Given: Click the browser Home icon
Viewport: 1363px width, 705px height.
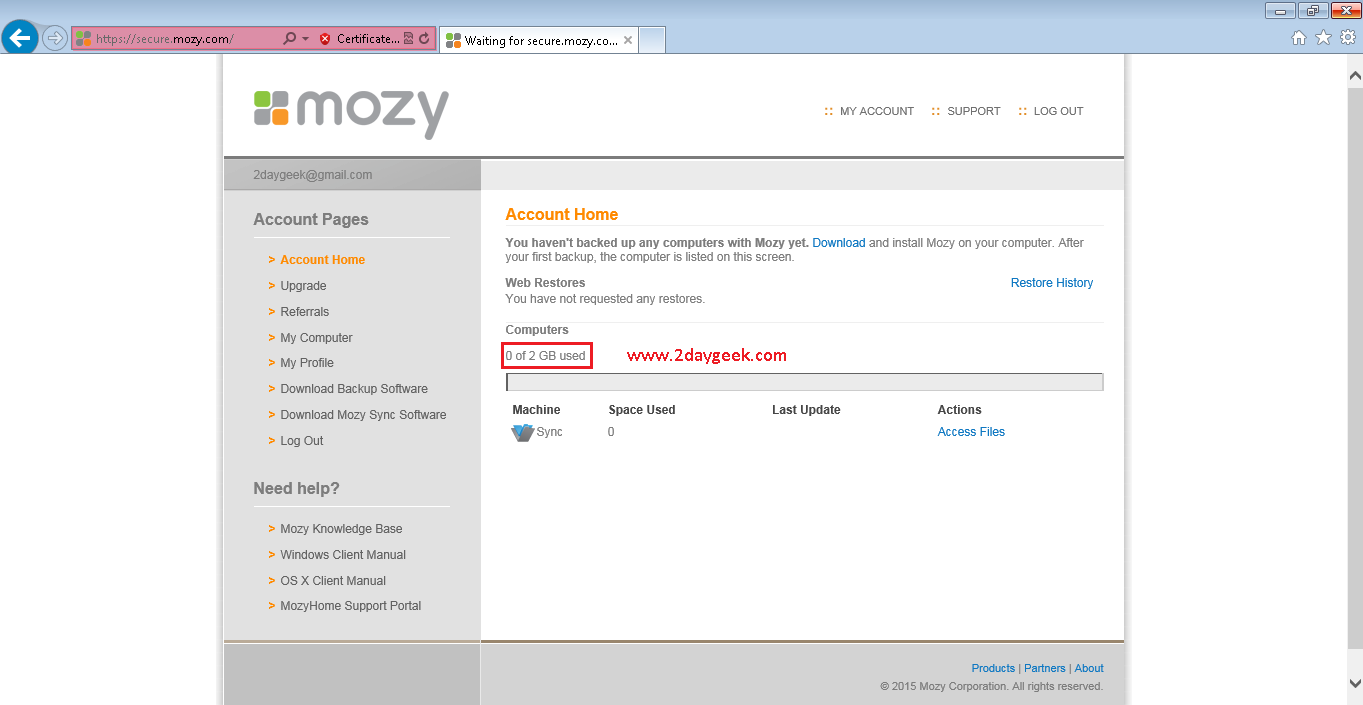Looking at the screenshot, I should [x=1299, y=38].
